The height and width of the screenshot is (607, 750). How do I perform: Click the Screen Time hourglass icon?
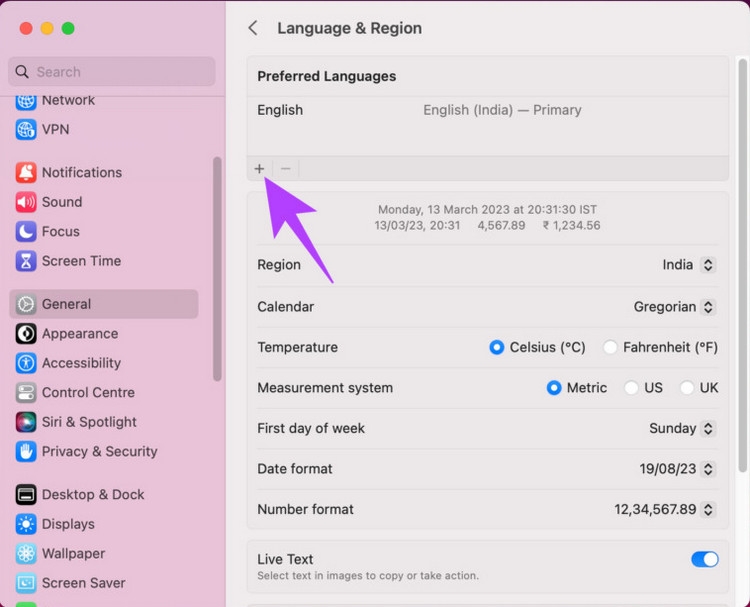pos(26,261)
